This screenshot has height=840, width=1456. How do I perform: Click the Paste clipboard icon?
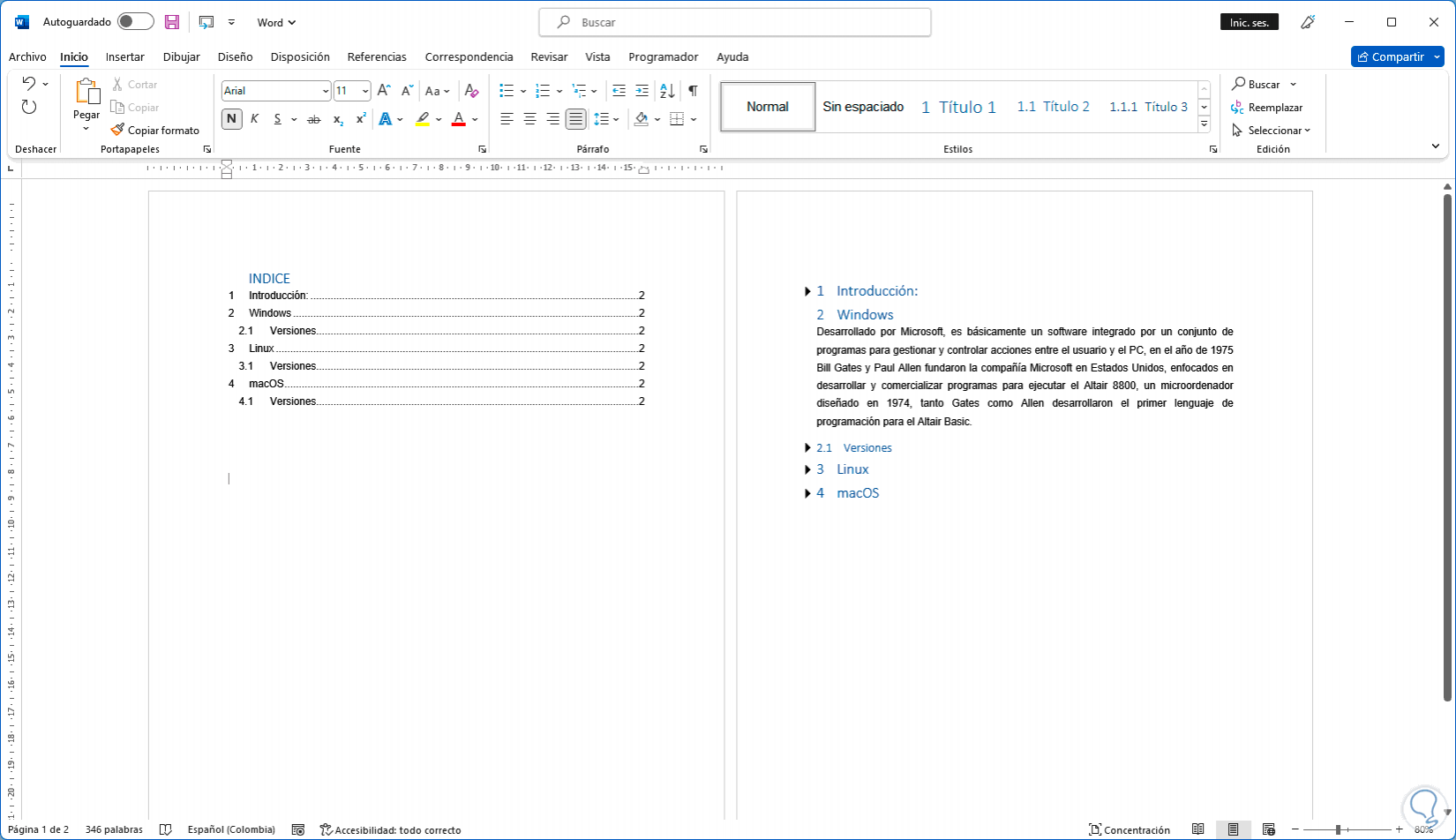86,91
